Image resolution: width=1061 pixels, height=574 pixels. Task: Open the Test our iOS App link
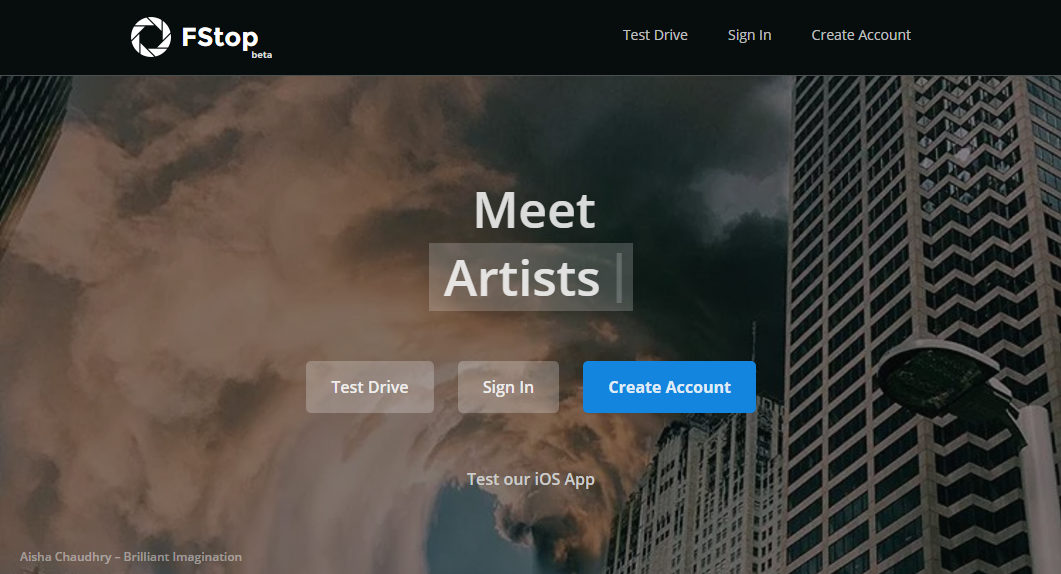pyautogui.click(x=530, y=479)
